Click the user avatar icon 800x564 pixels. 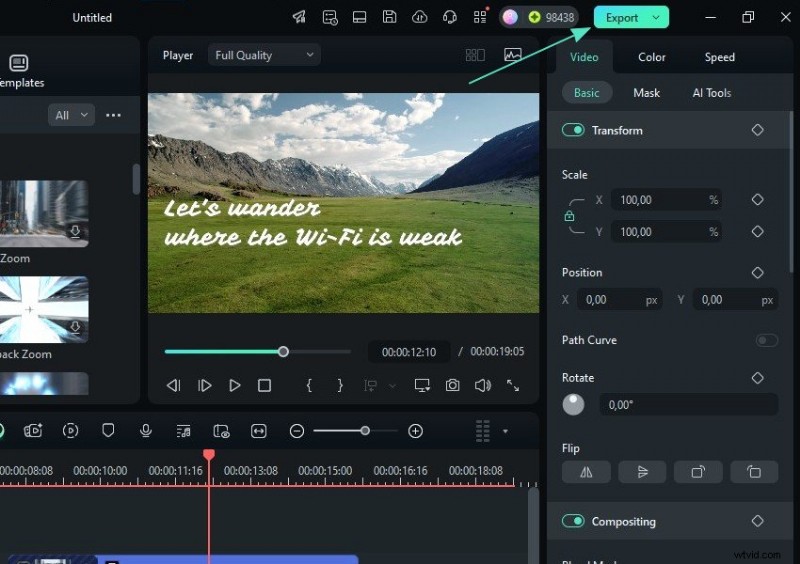510,17
